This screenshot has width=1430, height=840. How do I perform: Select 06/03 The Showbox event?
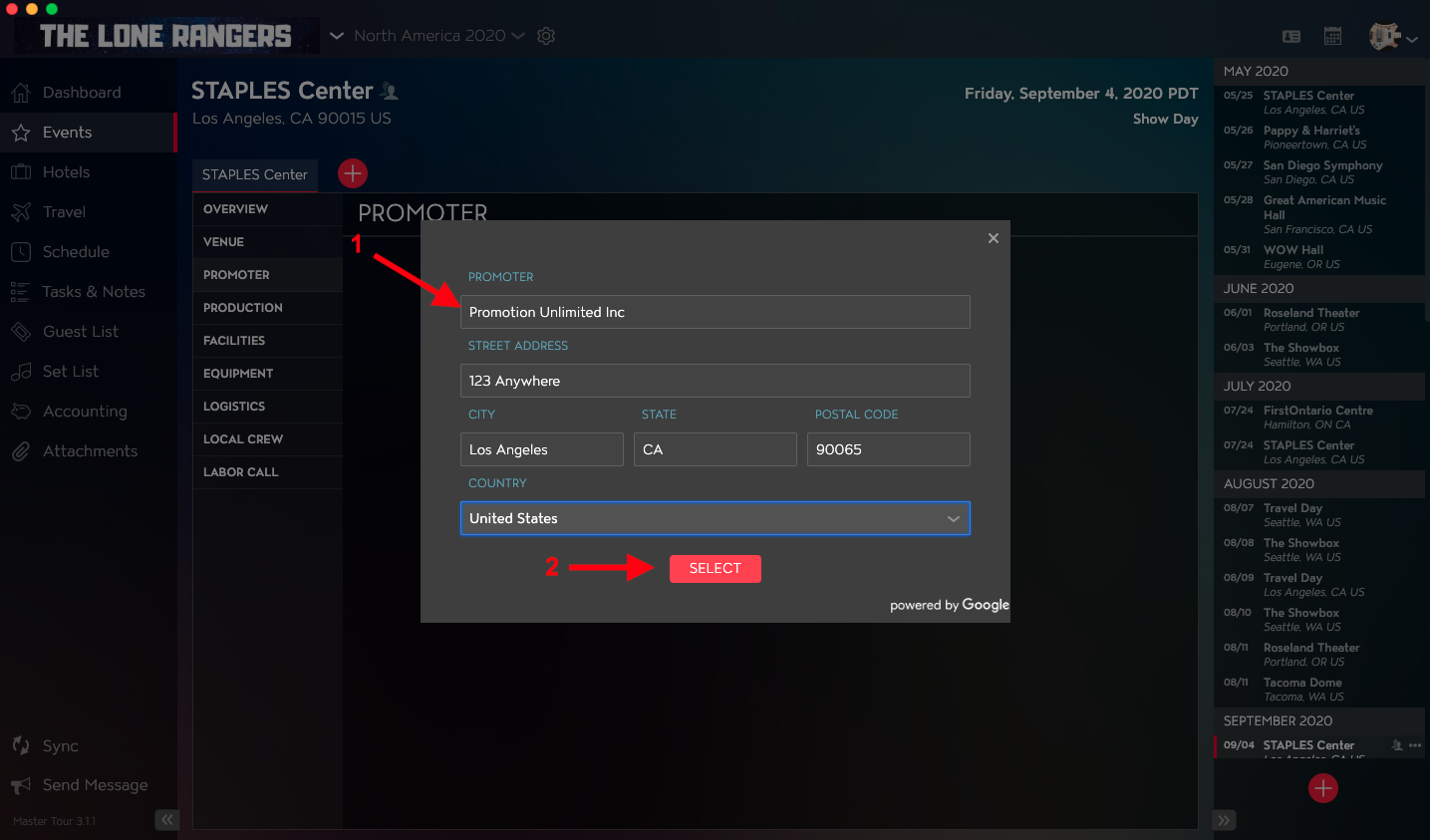pyautogui.click(x=1319, y=355)
